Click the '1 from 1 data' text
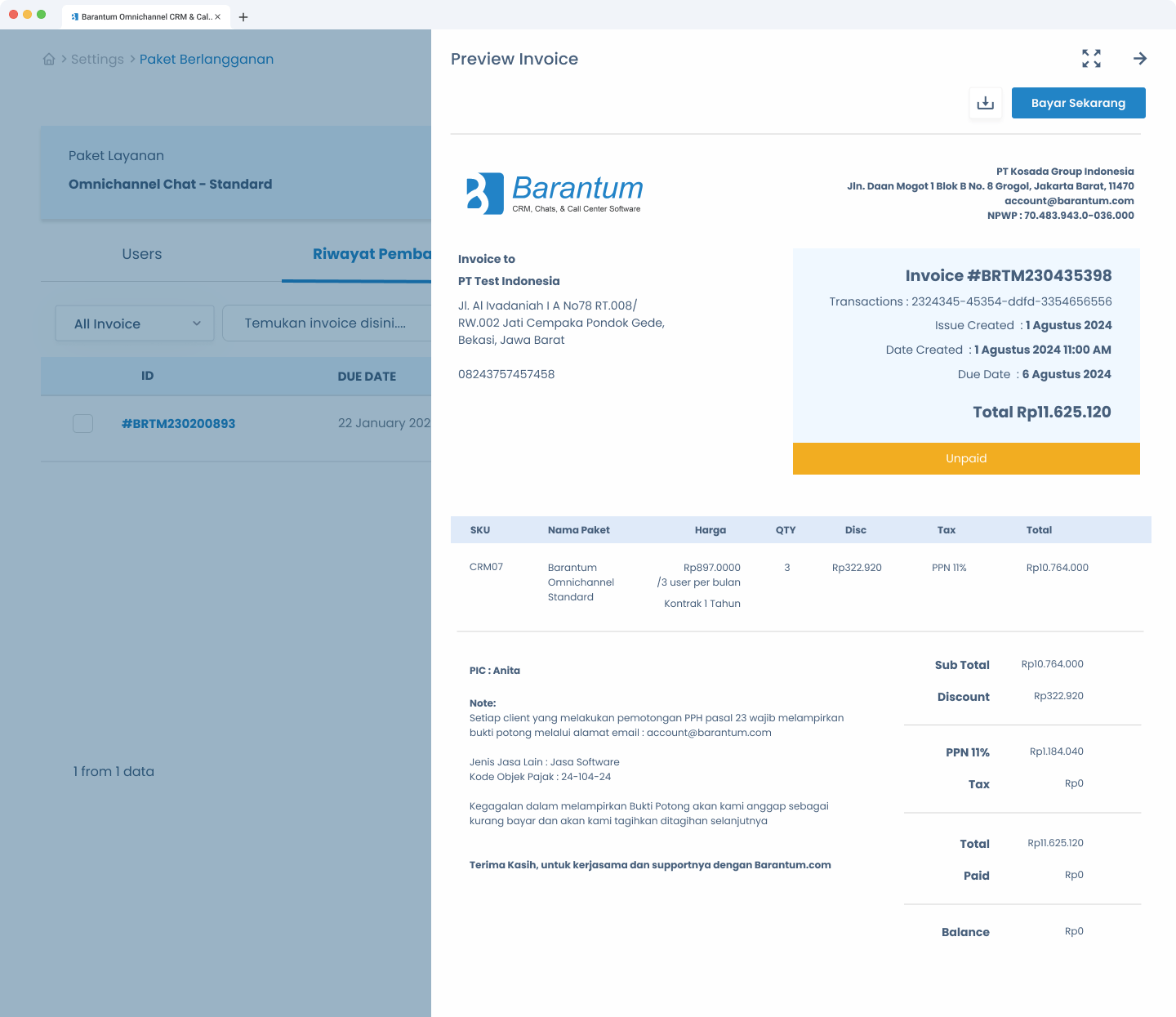Screen dimensions: 1176x1017 tap(114, 771)
